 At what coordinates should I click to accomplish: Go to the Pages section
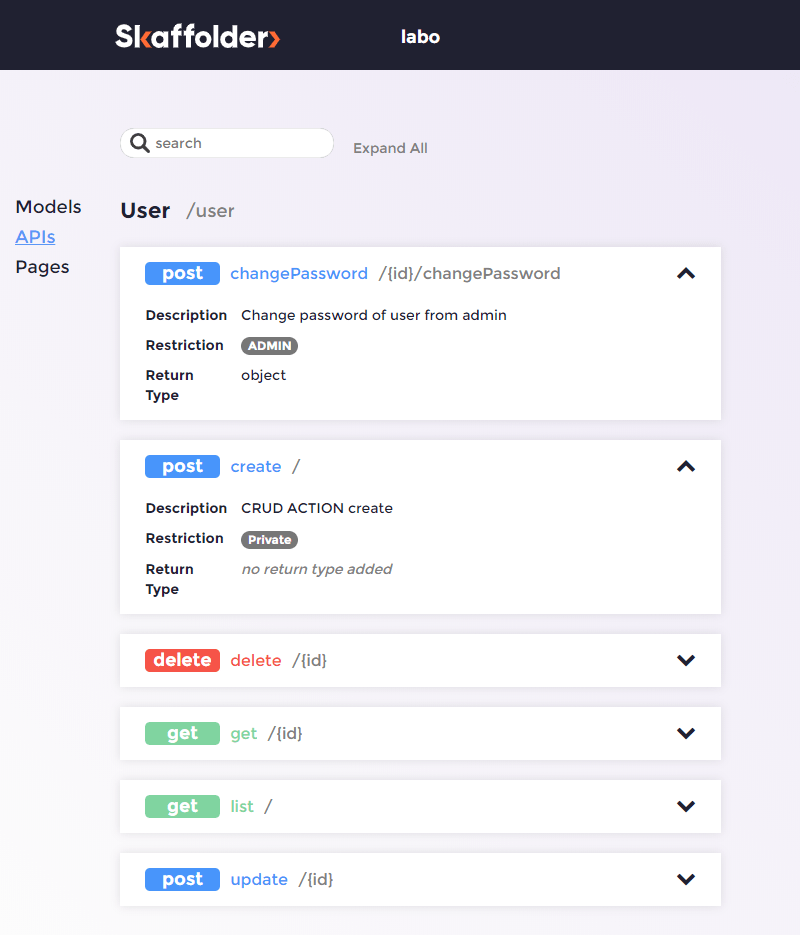tap(42, 267)
